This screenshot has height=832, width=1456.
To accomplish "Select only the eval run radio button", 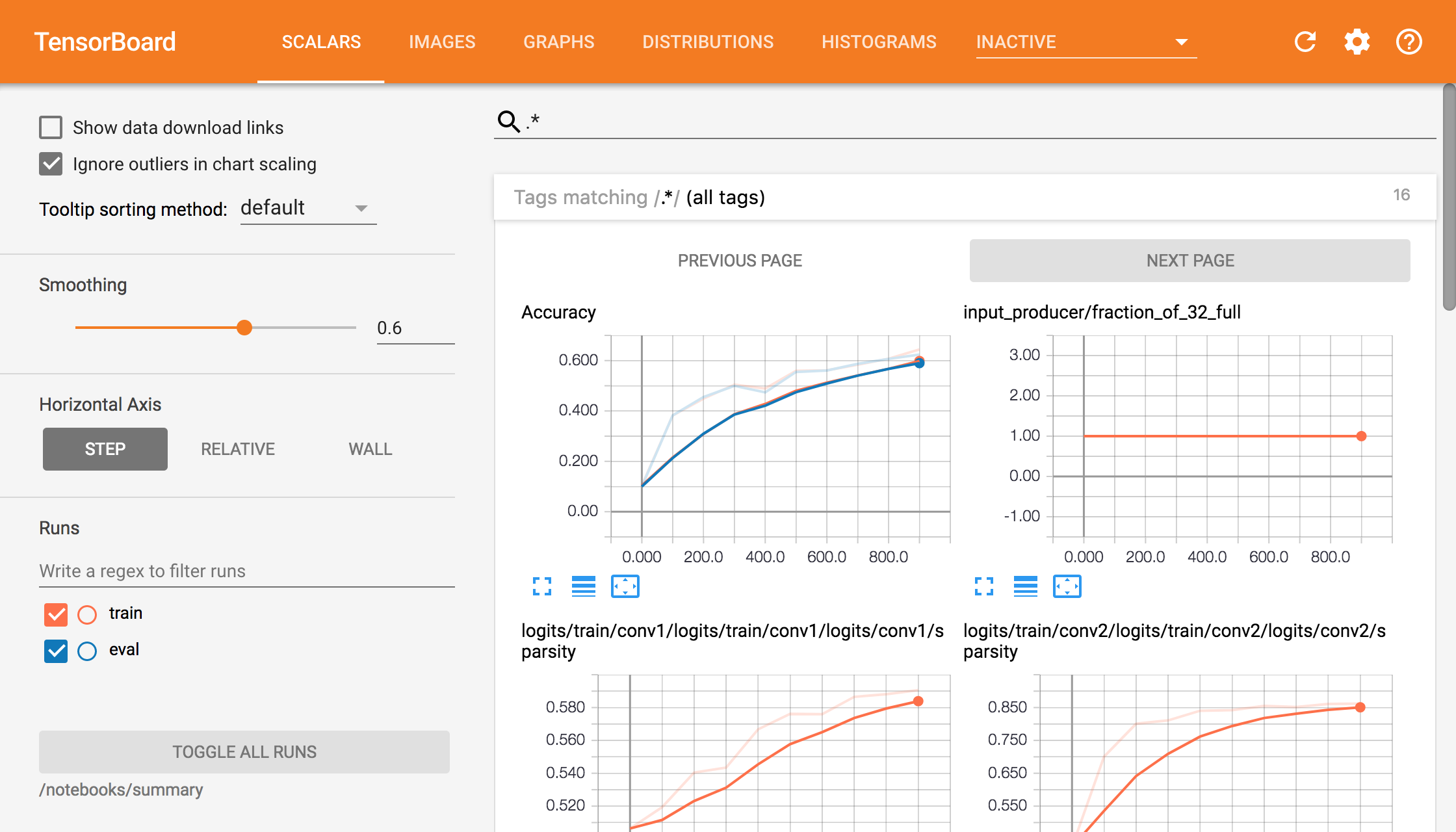I will (x=87, y=651).
